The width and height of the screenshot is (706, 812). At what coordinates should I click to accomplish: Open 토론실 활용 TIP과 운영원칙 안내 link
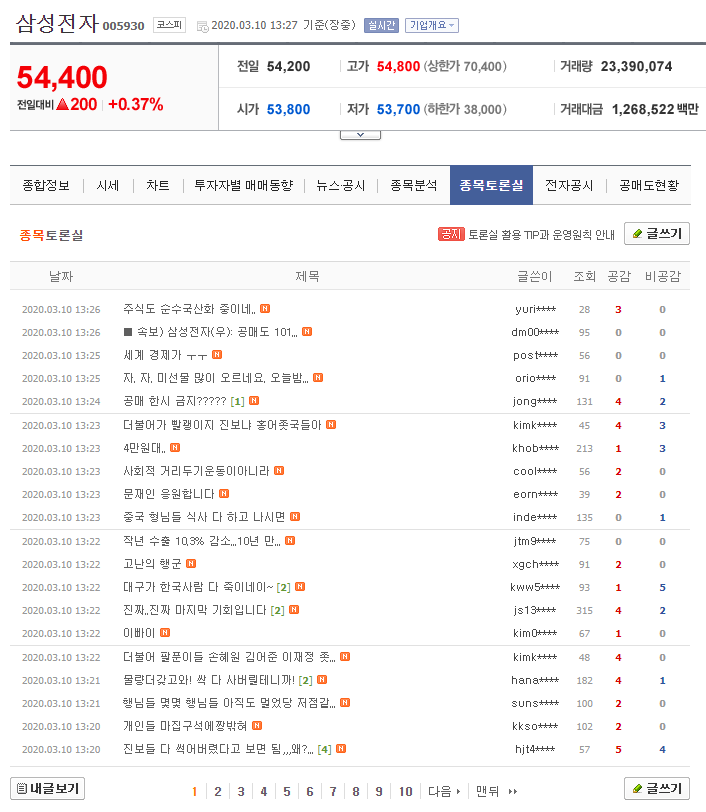click(541, 235)
